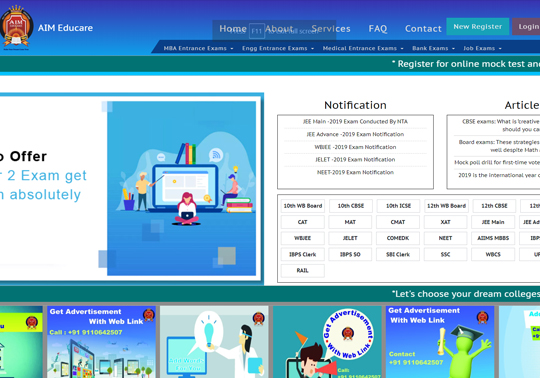The height and width of the screenshot is (378, 540).
Task: Open the city skyline advertisement with call number
Action: click(101, 342)
